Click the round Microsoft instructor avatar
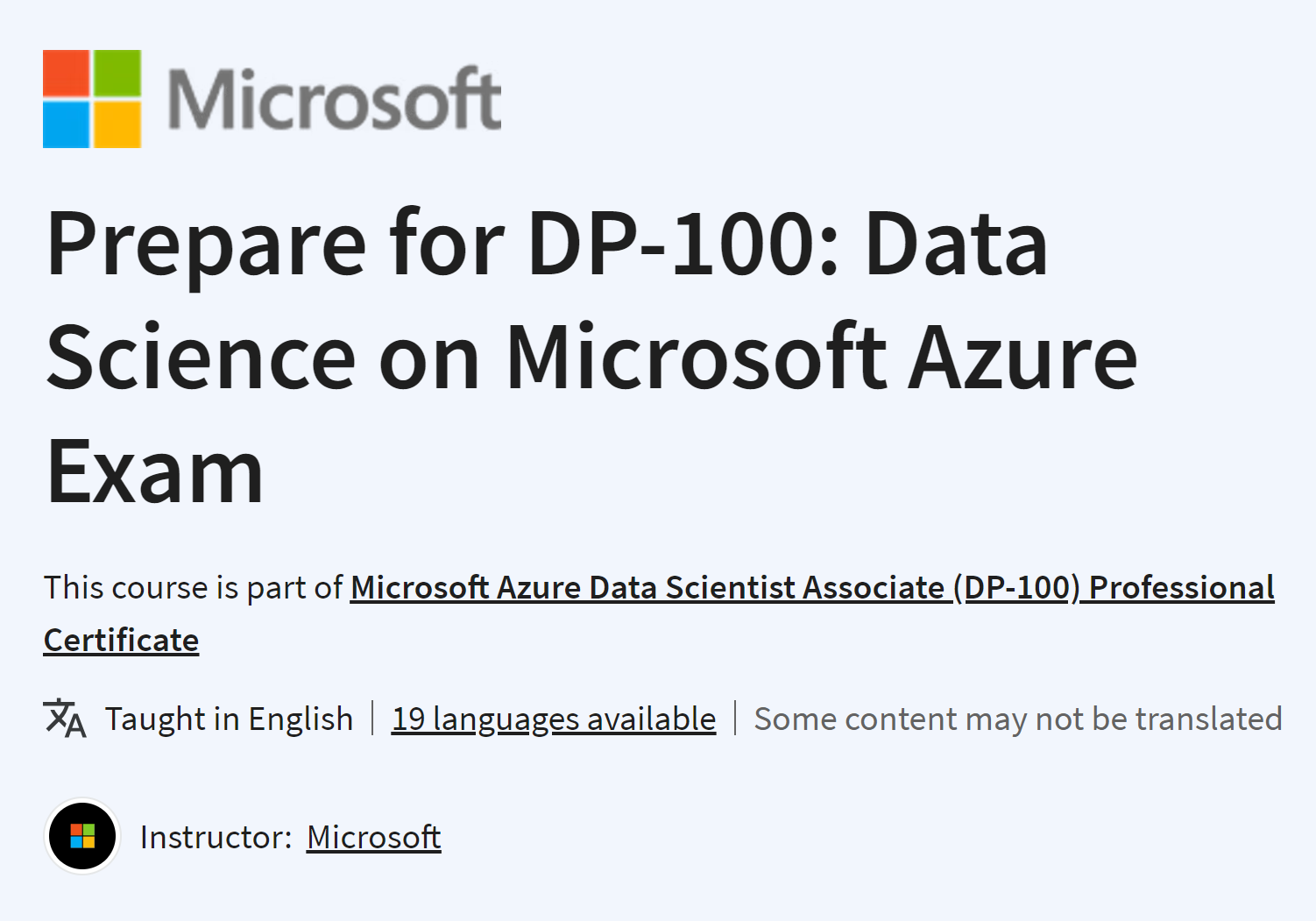Image resolution: width=1316 pixels, height=921 pixels. [82, 836]
